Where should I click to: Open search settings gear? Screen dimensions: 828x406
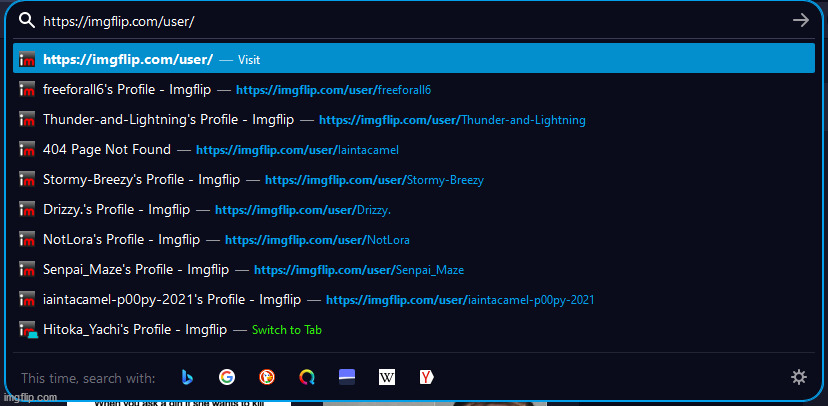798,377
